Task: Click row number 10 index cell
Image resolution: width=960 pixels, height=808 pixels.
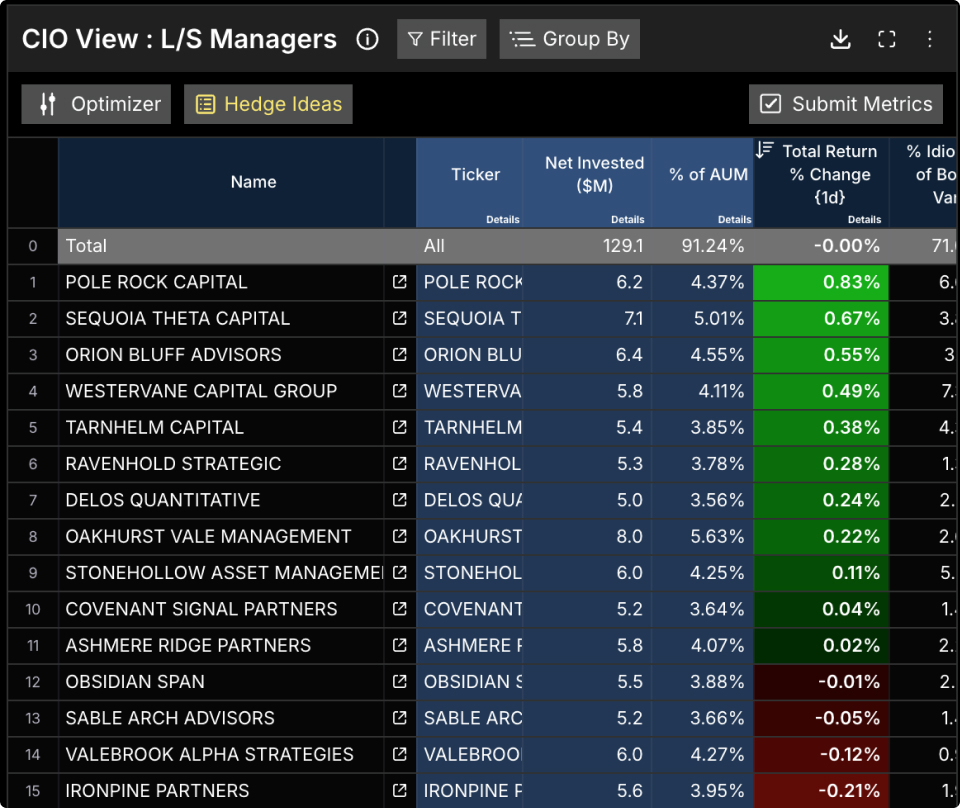Action: [x=33, y=608]
